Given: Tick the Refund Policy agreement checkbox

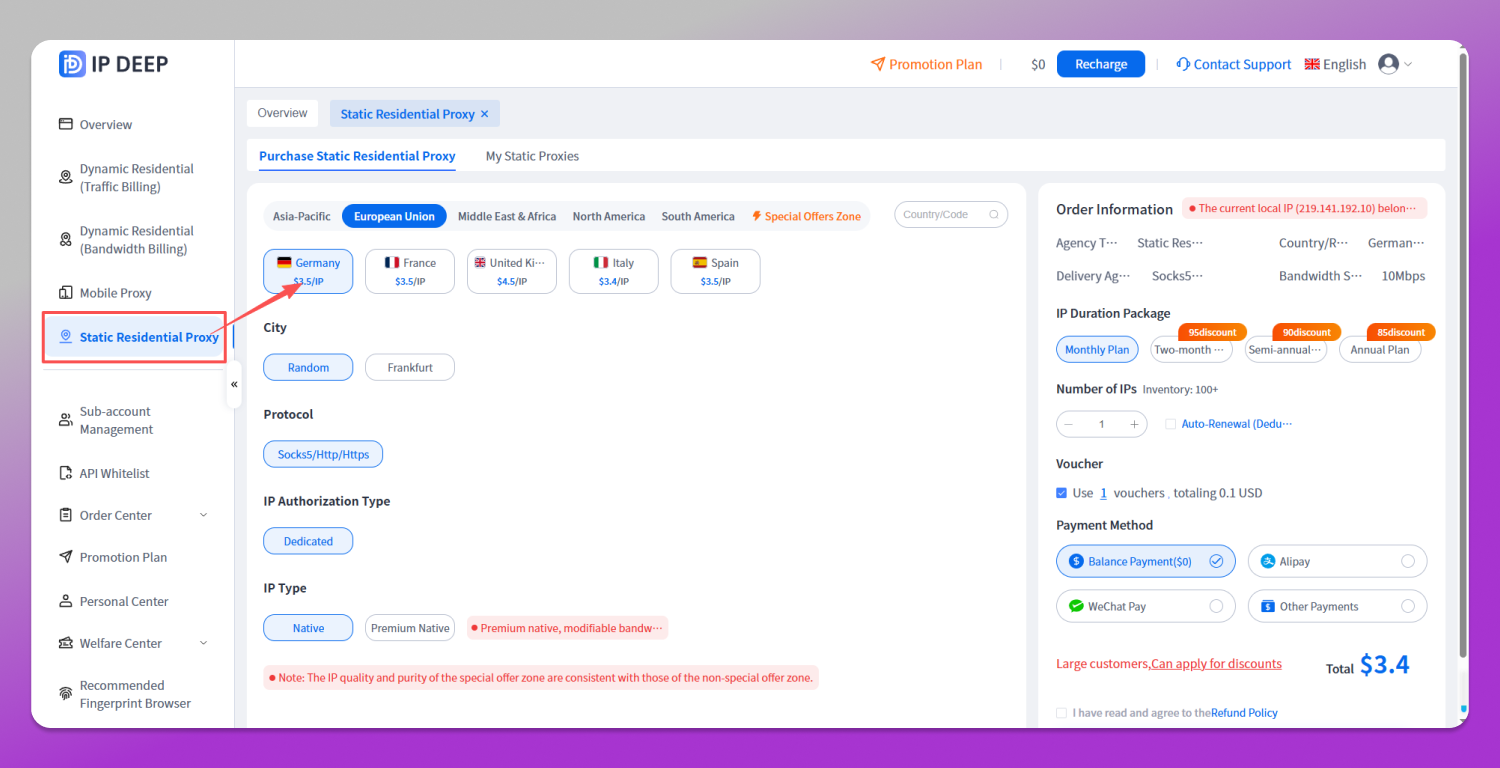Looking at the screenshot, I should coord(1061,713).
